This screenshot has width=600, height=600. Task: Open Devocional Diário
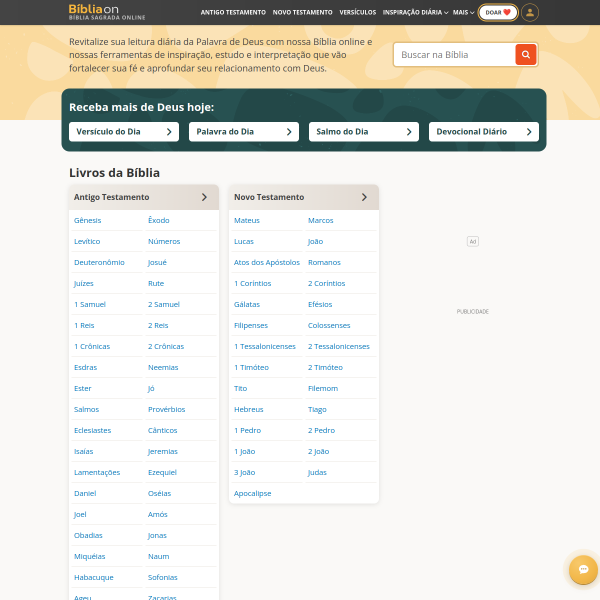coord(484,132)
